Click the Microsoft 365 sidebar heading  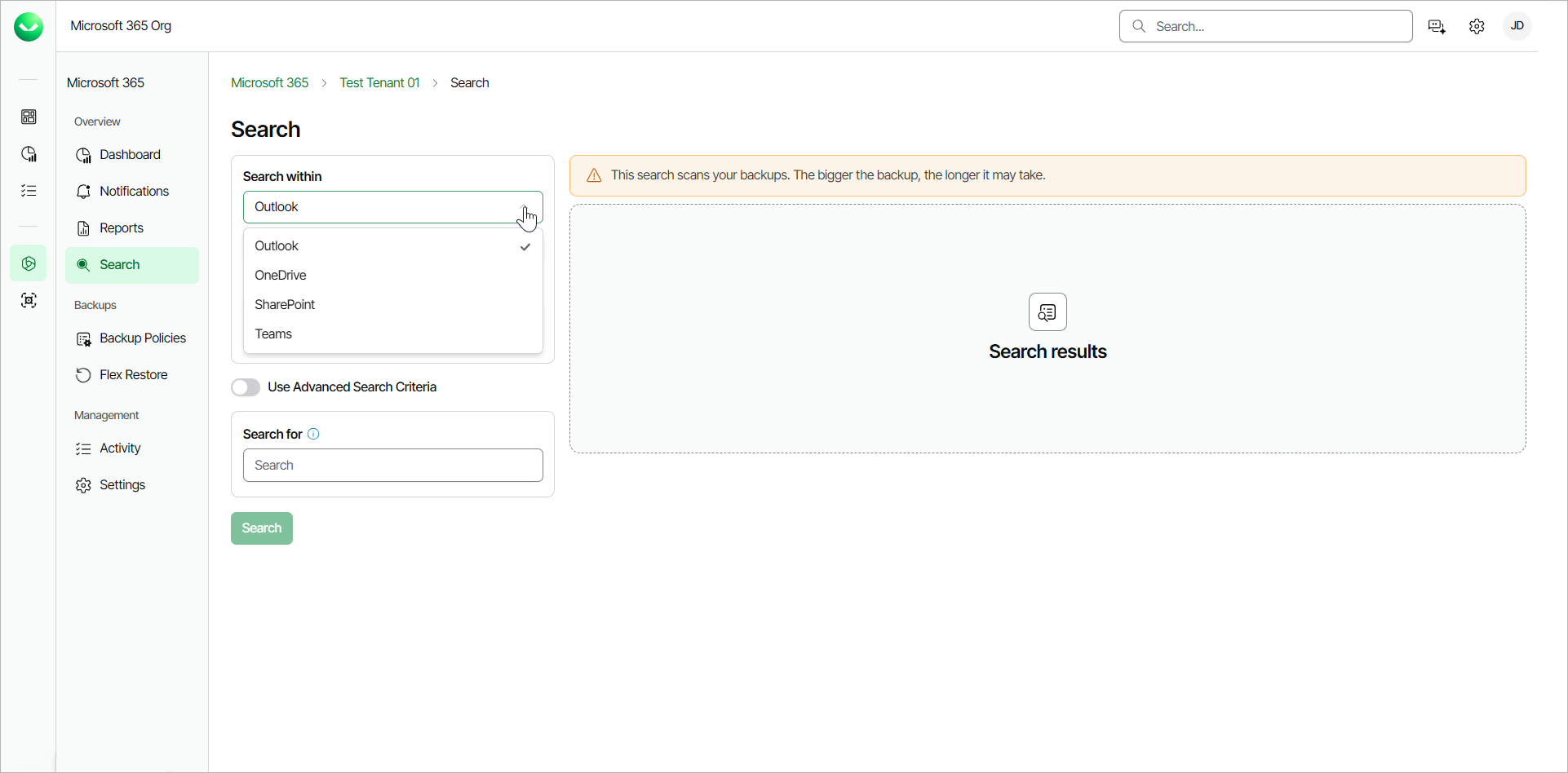point(105,83)
